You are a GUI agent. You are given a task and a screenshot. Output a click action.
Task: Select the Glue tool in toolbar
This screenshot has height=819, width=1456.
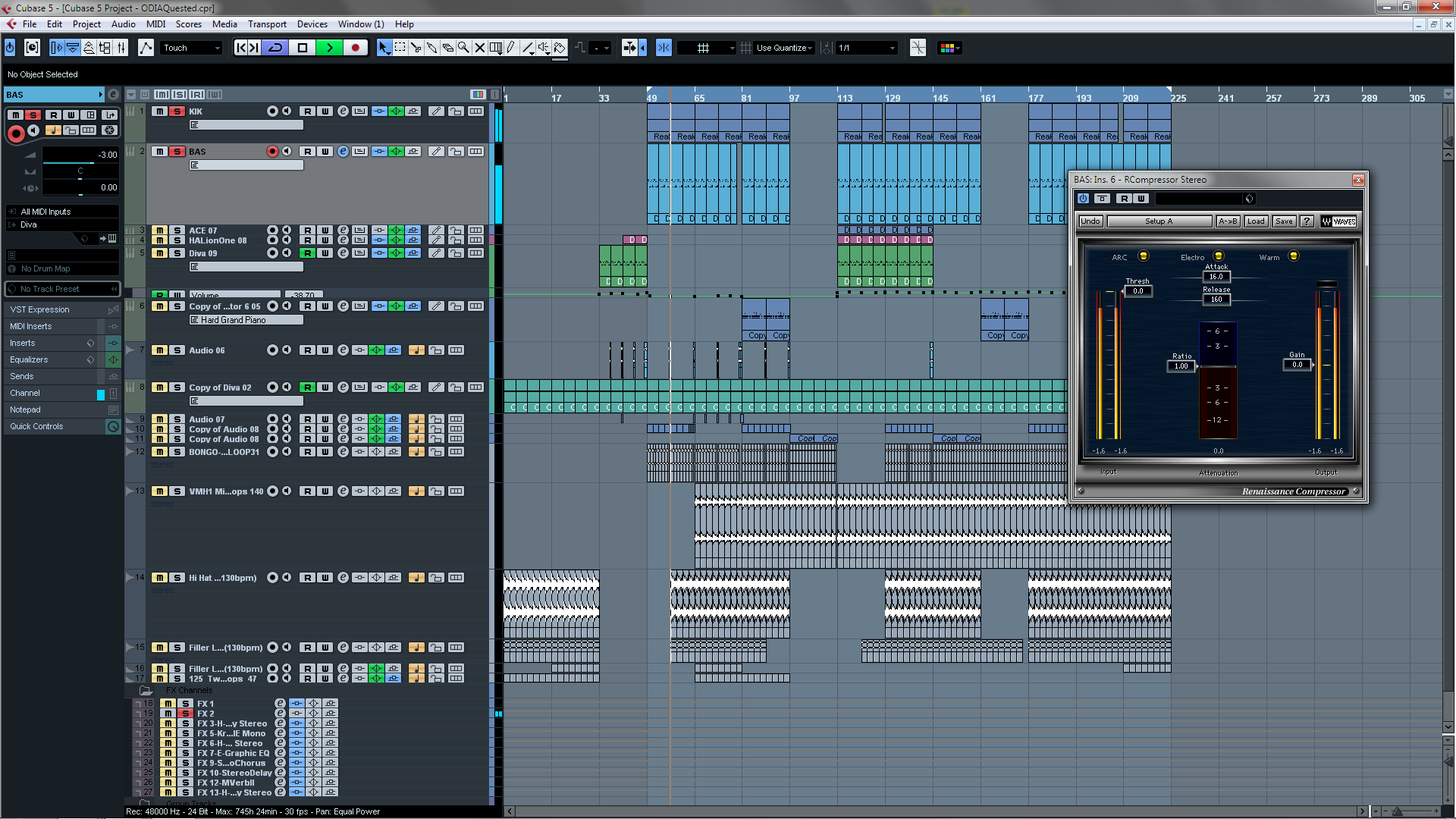pyautogui.click(x=431, y=48)
